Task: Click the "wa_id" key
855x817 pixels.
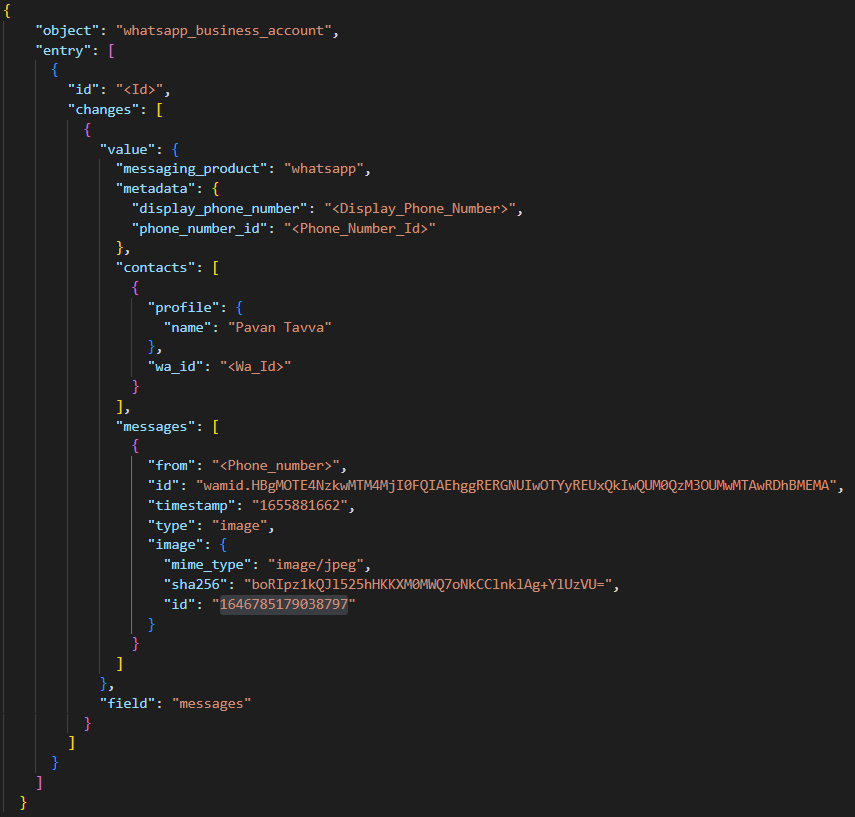Action: 176,367
